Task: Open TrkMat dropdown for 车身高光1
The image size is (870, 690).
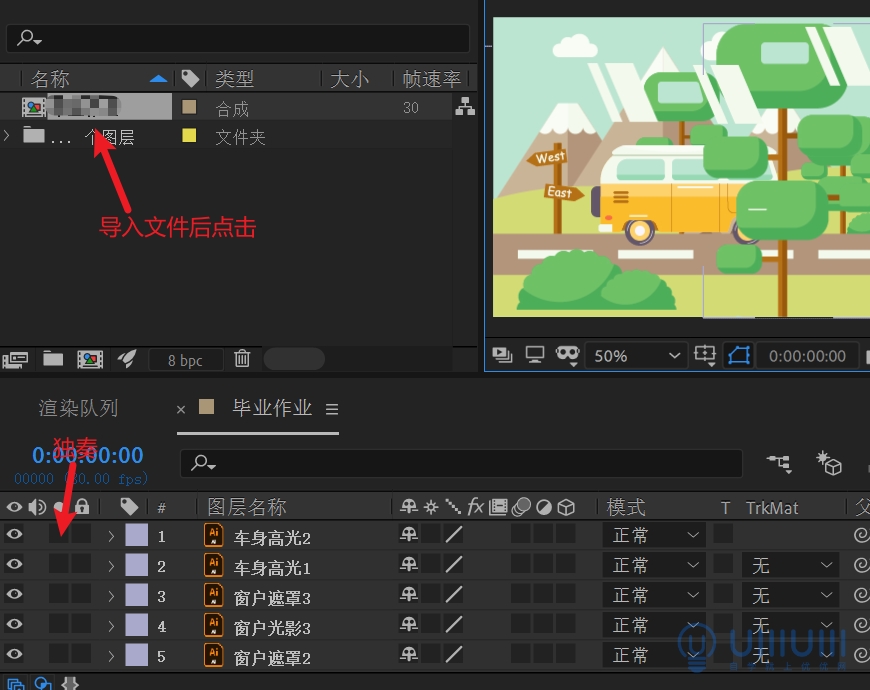Action: [x=790, y=565]
